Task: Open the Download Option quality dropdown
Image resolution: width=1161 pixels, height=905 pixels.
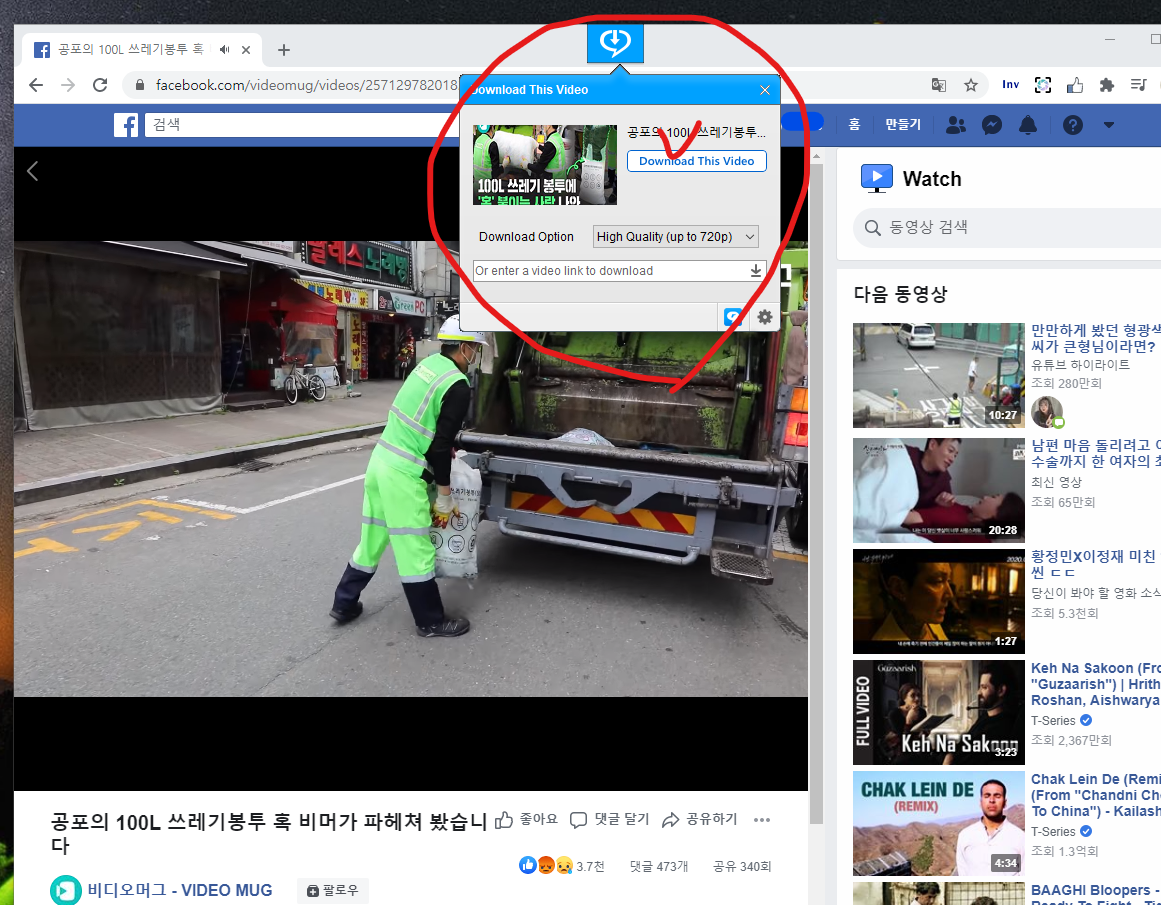Action: tap(675, 236)
